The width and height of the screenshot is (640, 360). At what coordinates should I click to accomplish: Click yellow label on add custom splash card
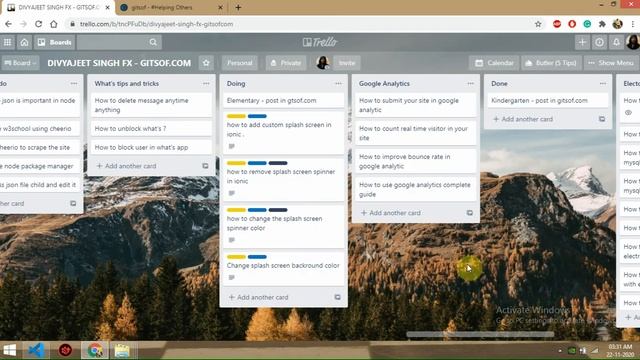coord(236,116)
